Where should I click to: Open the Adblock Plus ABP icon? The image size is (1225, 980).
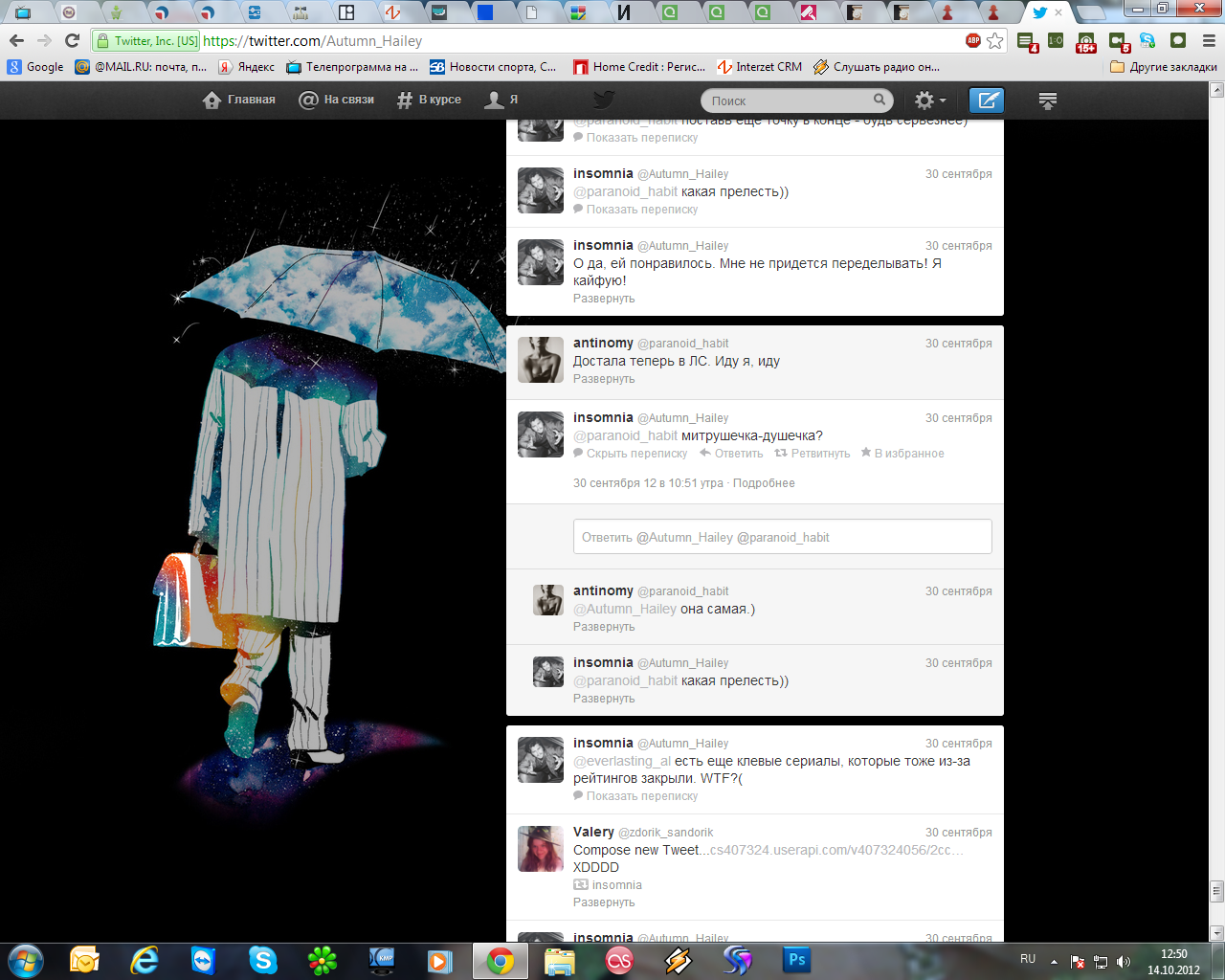point(973,40)
